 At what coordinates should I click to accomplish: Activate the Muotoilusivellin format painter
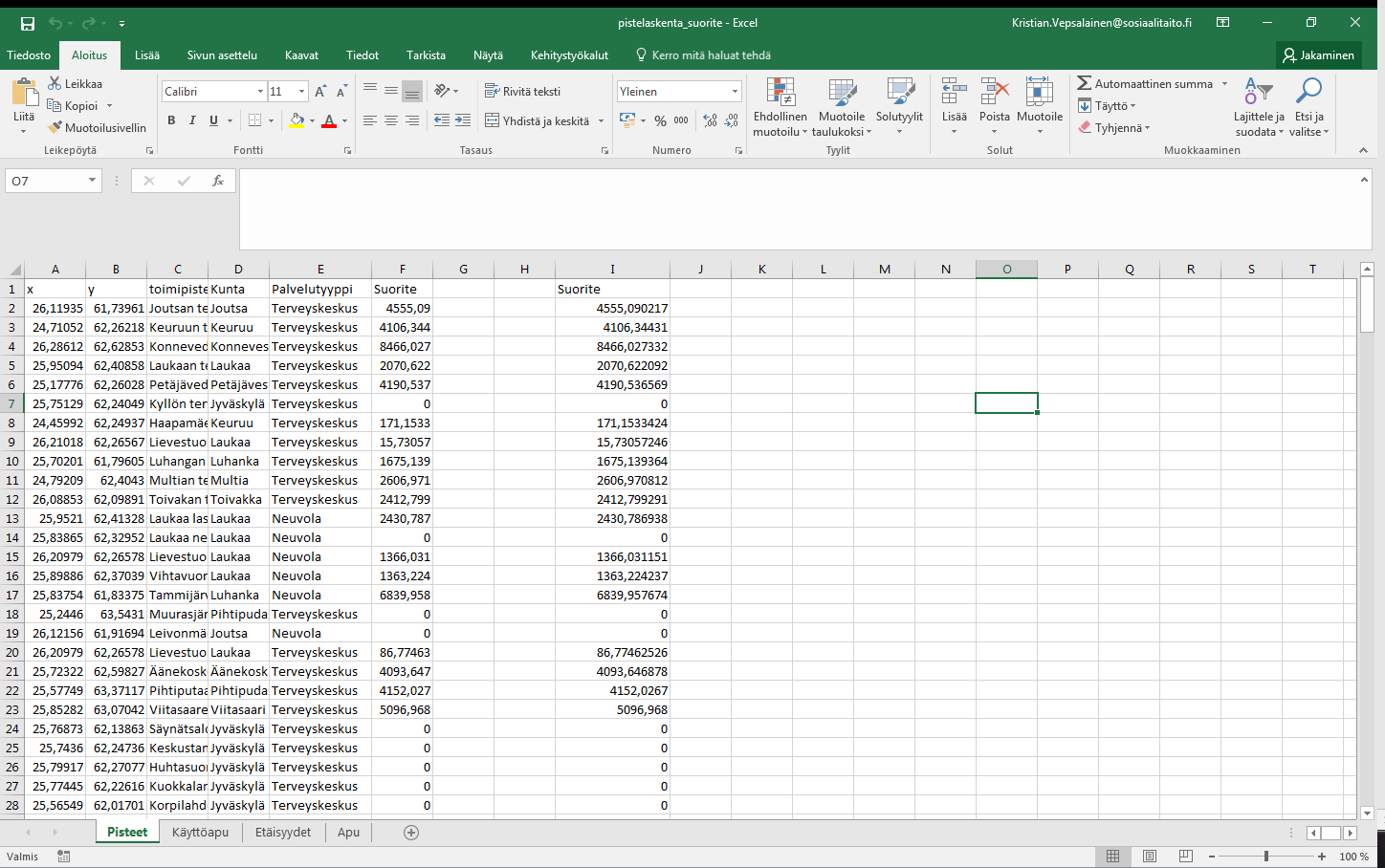pos(97,127)
